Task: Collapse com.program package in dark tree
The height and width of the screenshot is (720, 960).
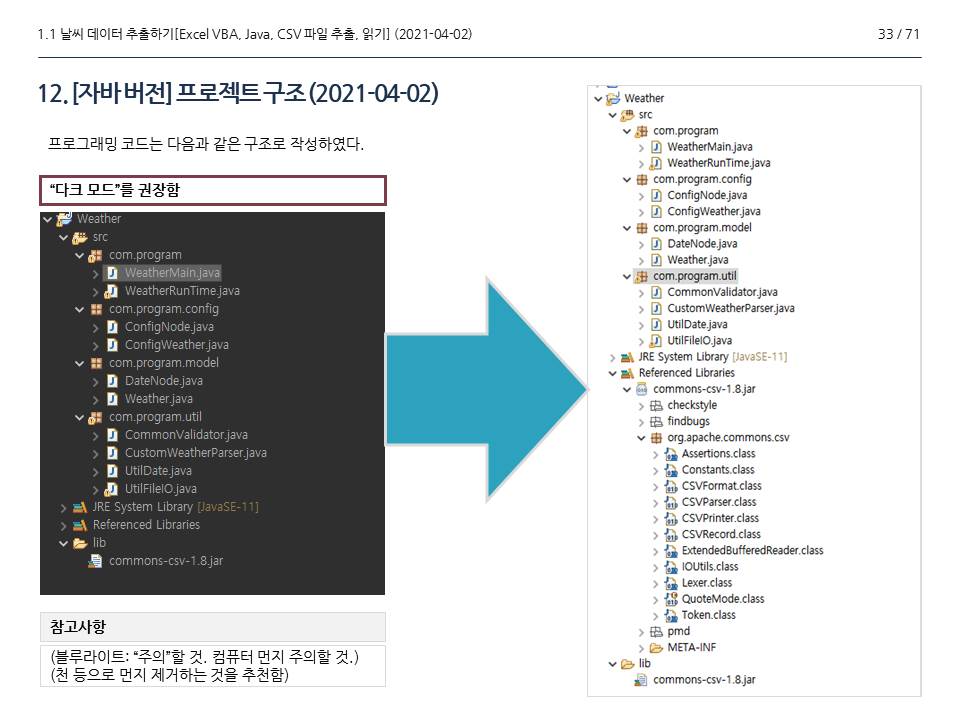Action: 80,255
